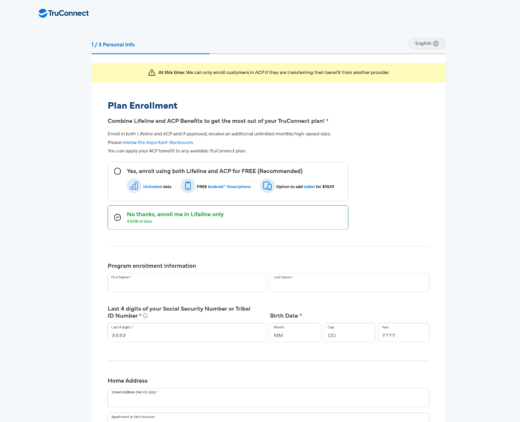Screen dimensions: 520x422
Task: Click the Birth Date label
Action: tap(284, 316)
